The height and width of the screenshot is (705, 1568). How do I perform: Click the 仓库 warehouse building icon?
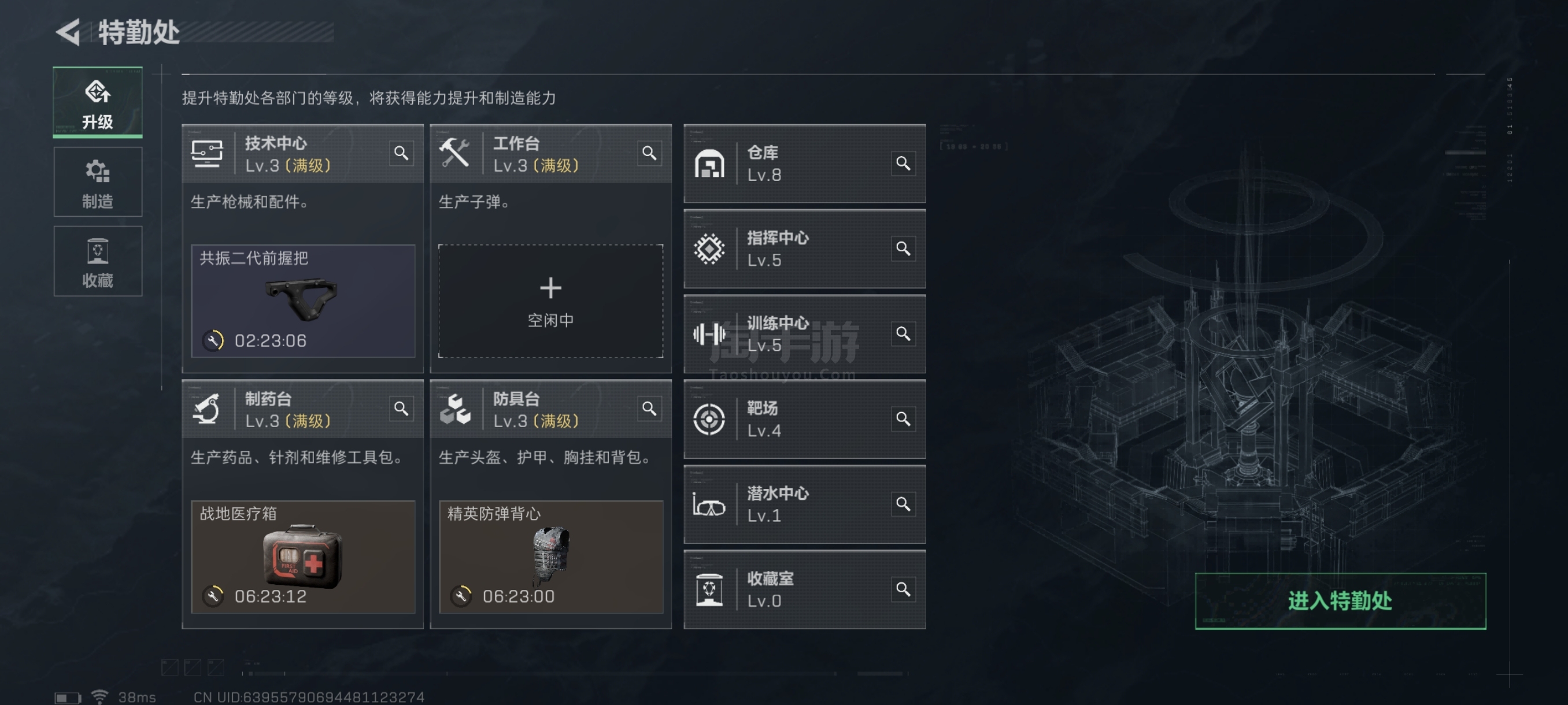pyautogui.click(x=709, y=164)
